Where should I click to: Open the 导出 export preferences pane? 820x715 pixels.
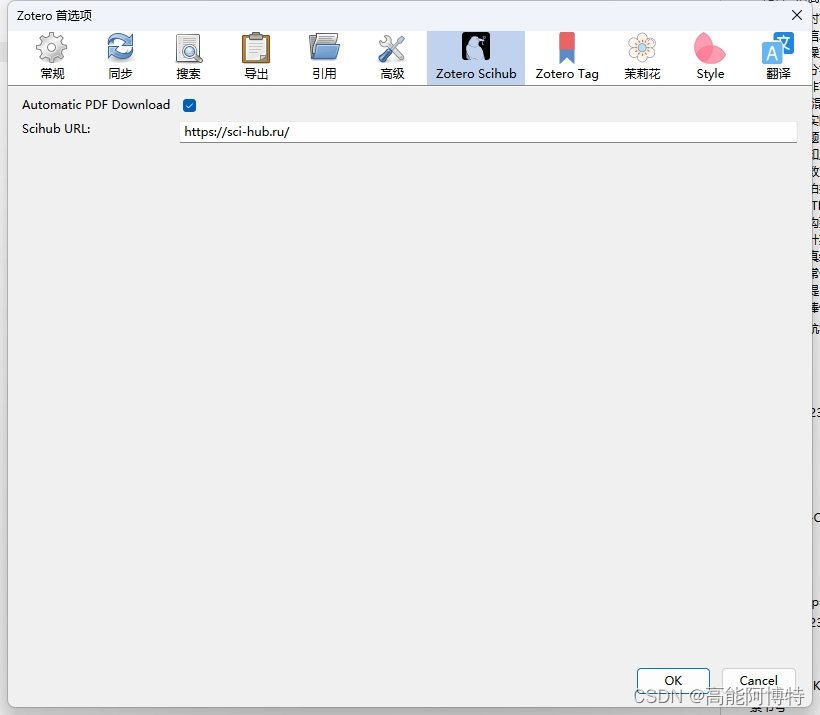click(256, 57)
